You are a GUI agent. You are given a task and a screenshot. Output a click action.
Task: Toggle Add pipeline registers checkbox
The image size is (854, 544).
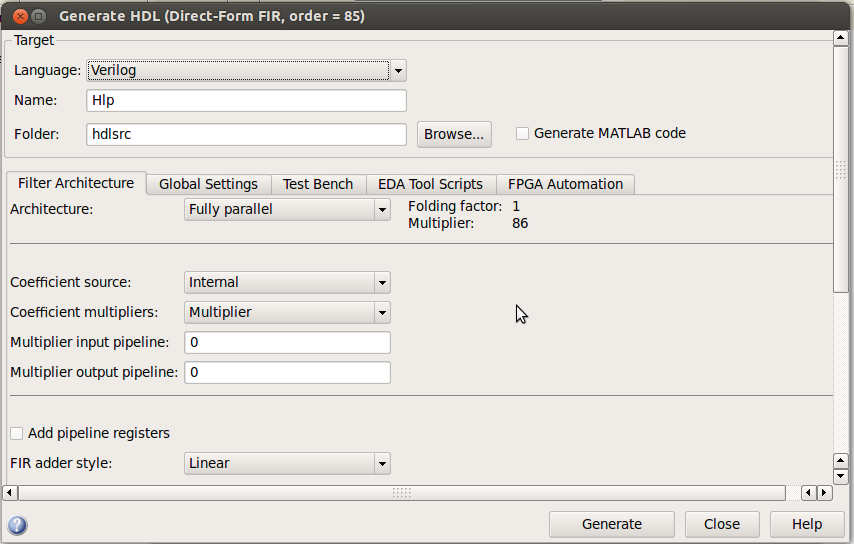coord(16,433)
